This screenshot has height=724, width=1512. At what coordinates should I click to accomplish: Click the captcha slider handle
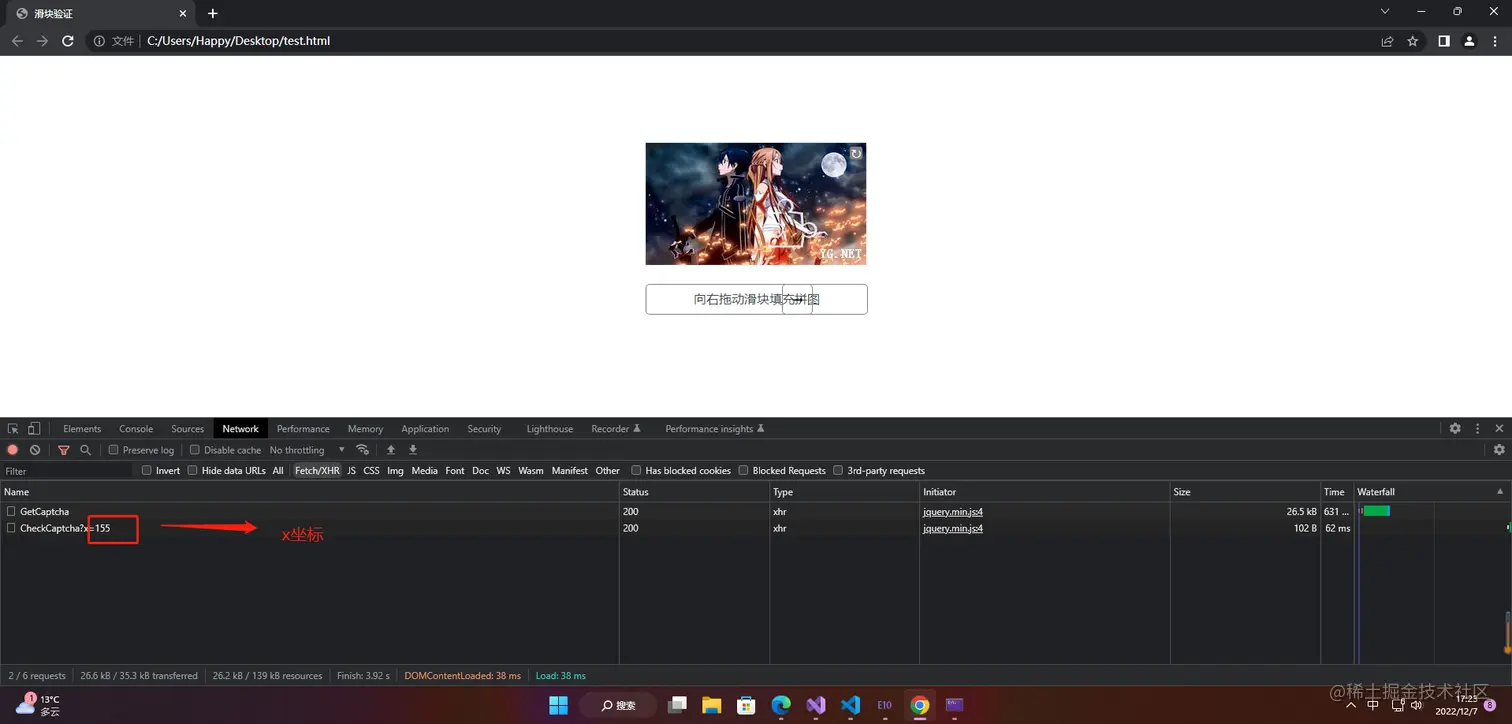point(797,299)
